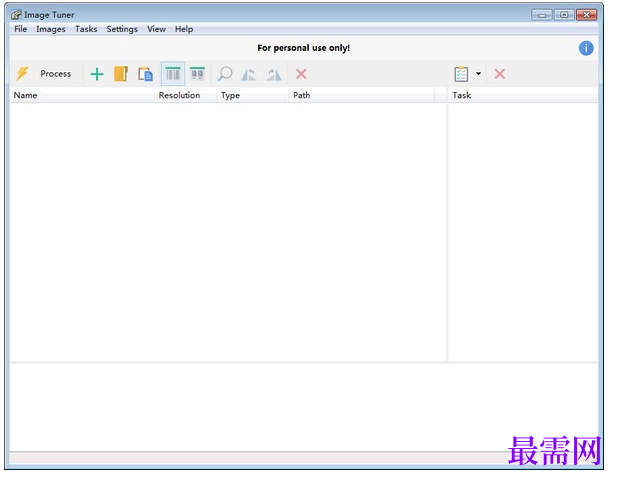Delete the task with the red X in the Task panel

[500, 74]
